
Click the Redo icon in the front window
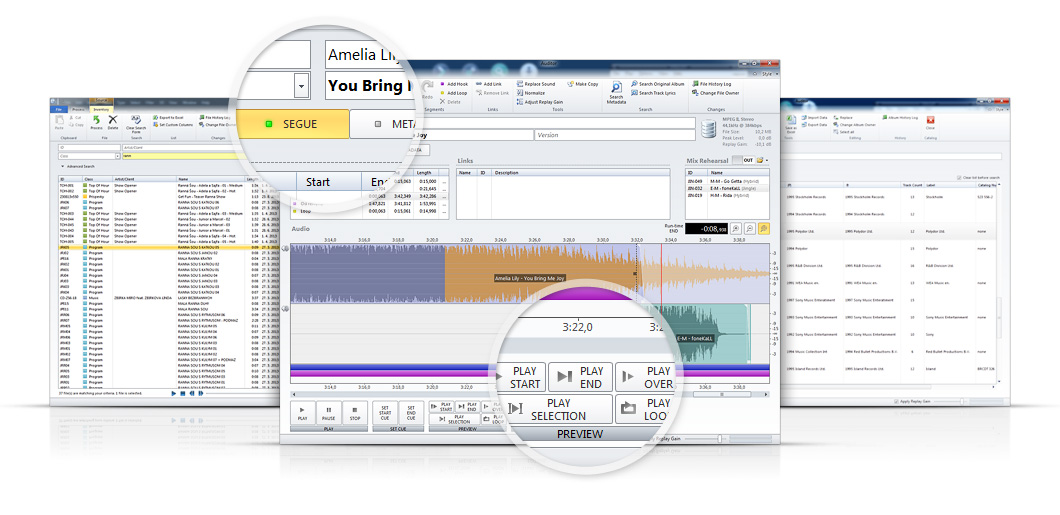[427, 91]
